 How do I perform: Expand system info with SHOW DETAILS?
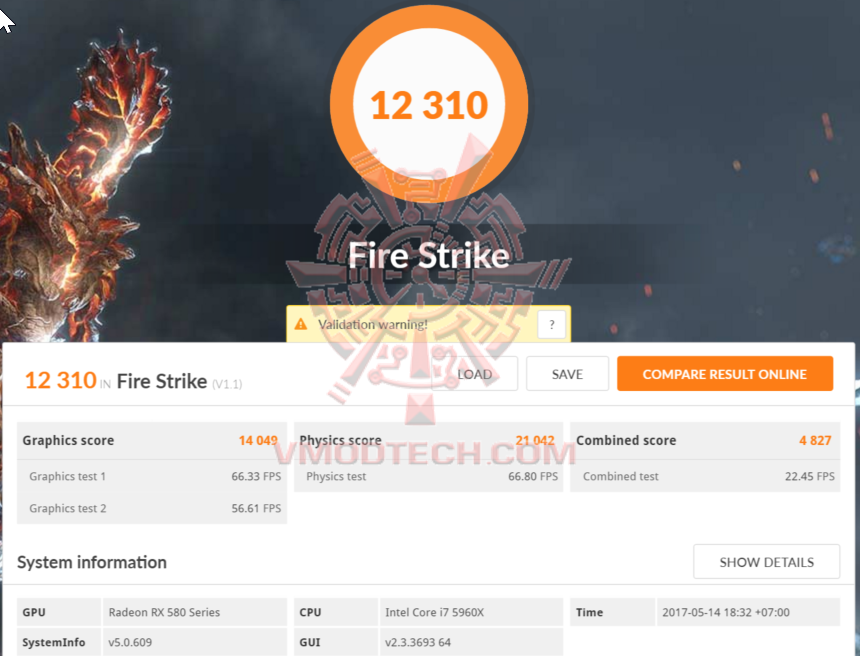(x=766, y=562)
